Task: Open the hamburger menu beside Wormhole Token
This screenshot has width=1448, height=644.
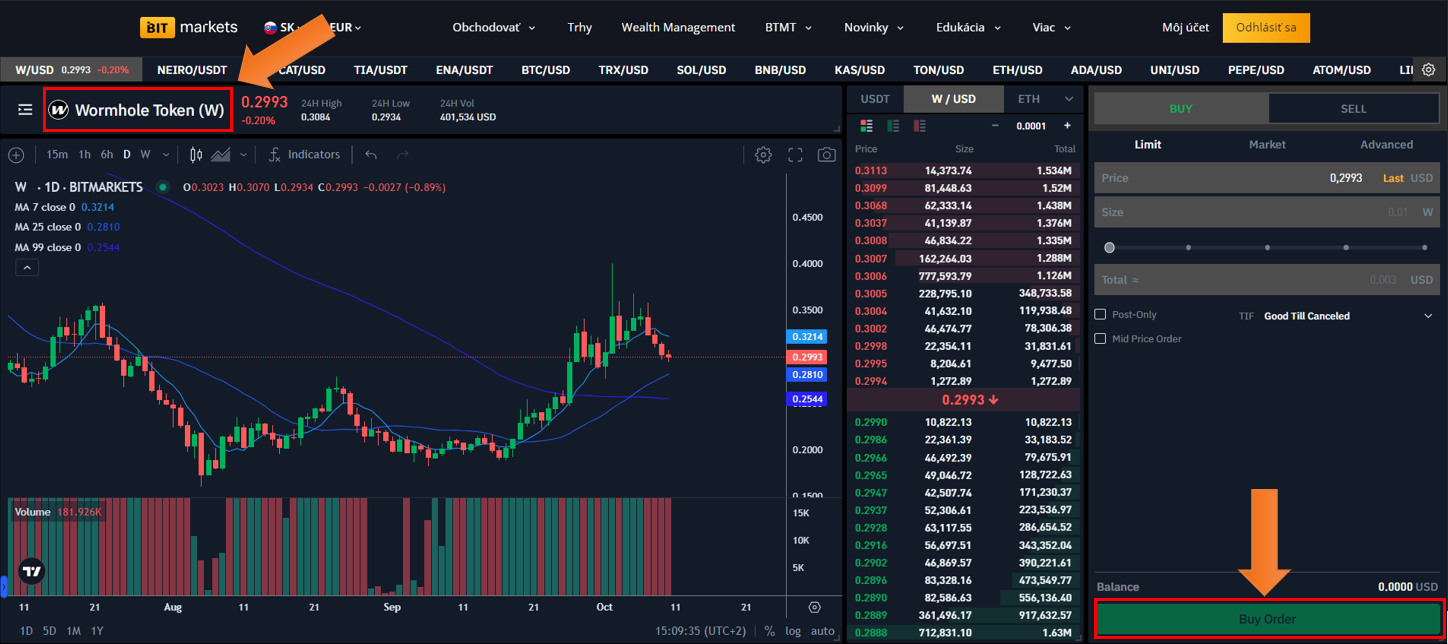Action: 25,110
